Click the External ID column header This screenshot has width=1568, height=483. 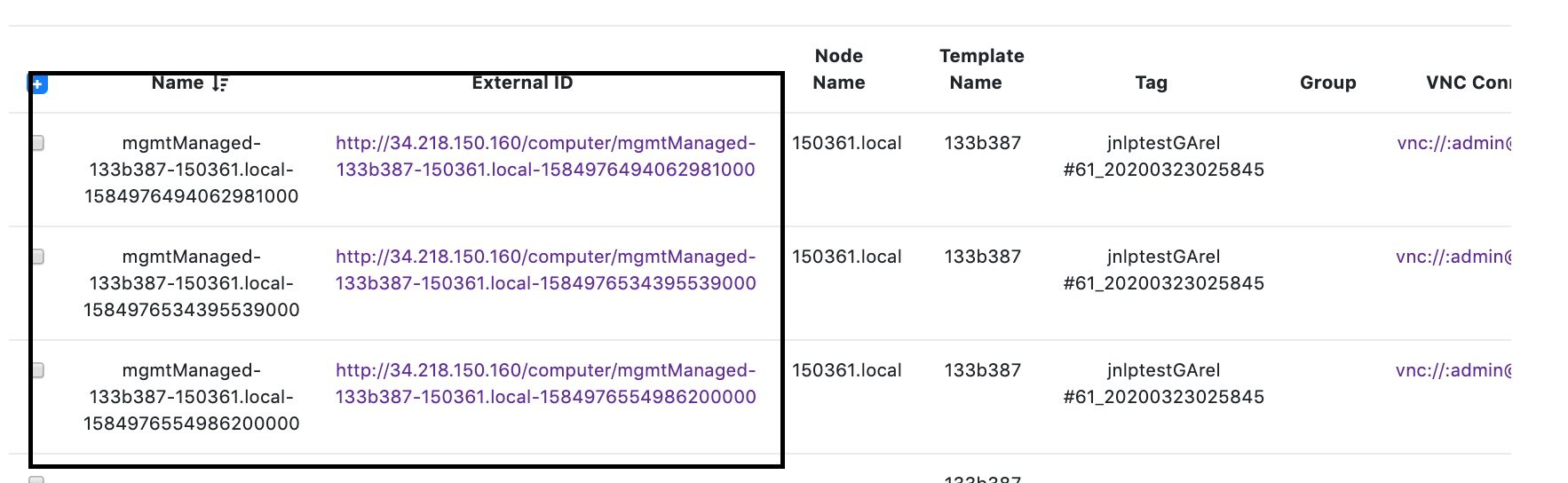pos(522,83)
